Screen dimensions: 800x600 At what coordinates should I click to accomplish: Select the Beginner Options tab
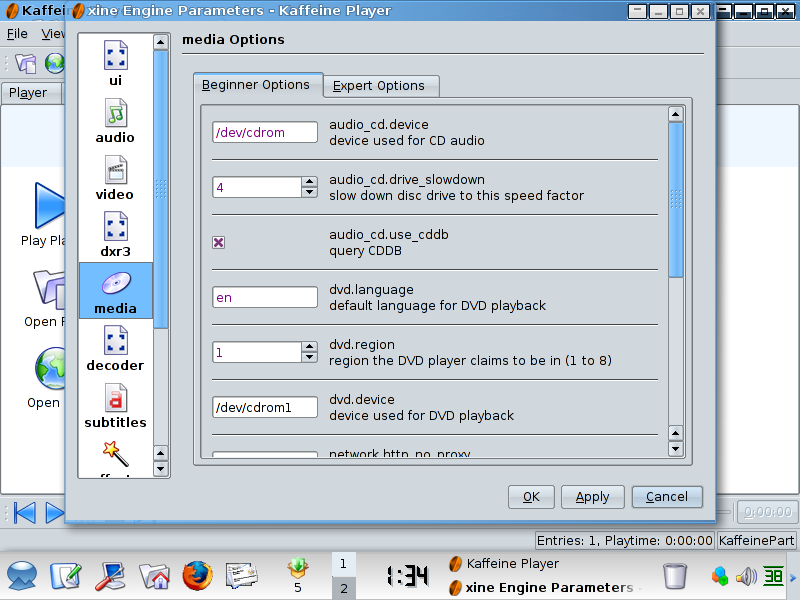(x=257, y=85)
